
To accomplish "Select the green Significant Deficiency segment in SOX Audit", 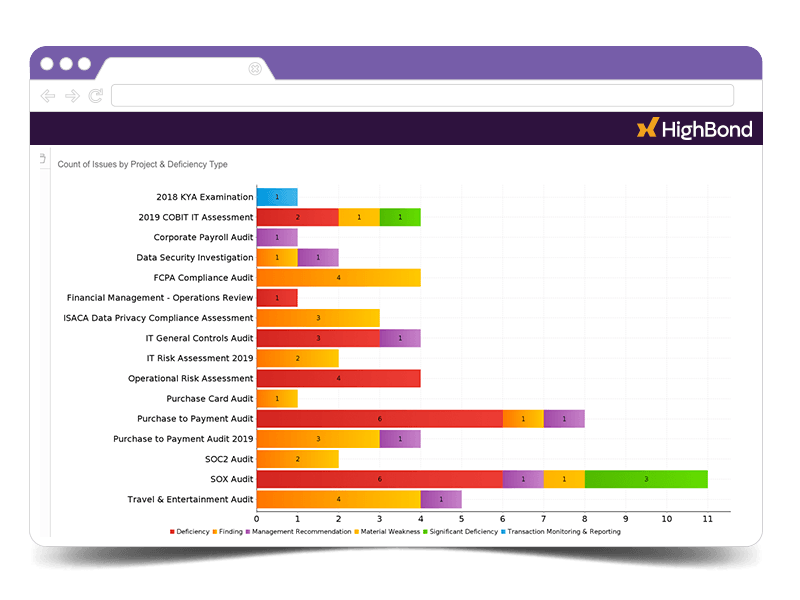I will click(645, 479).
